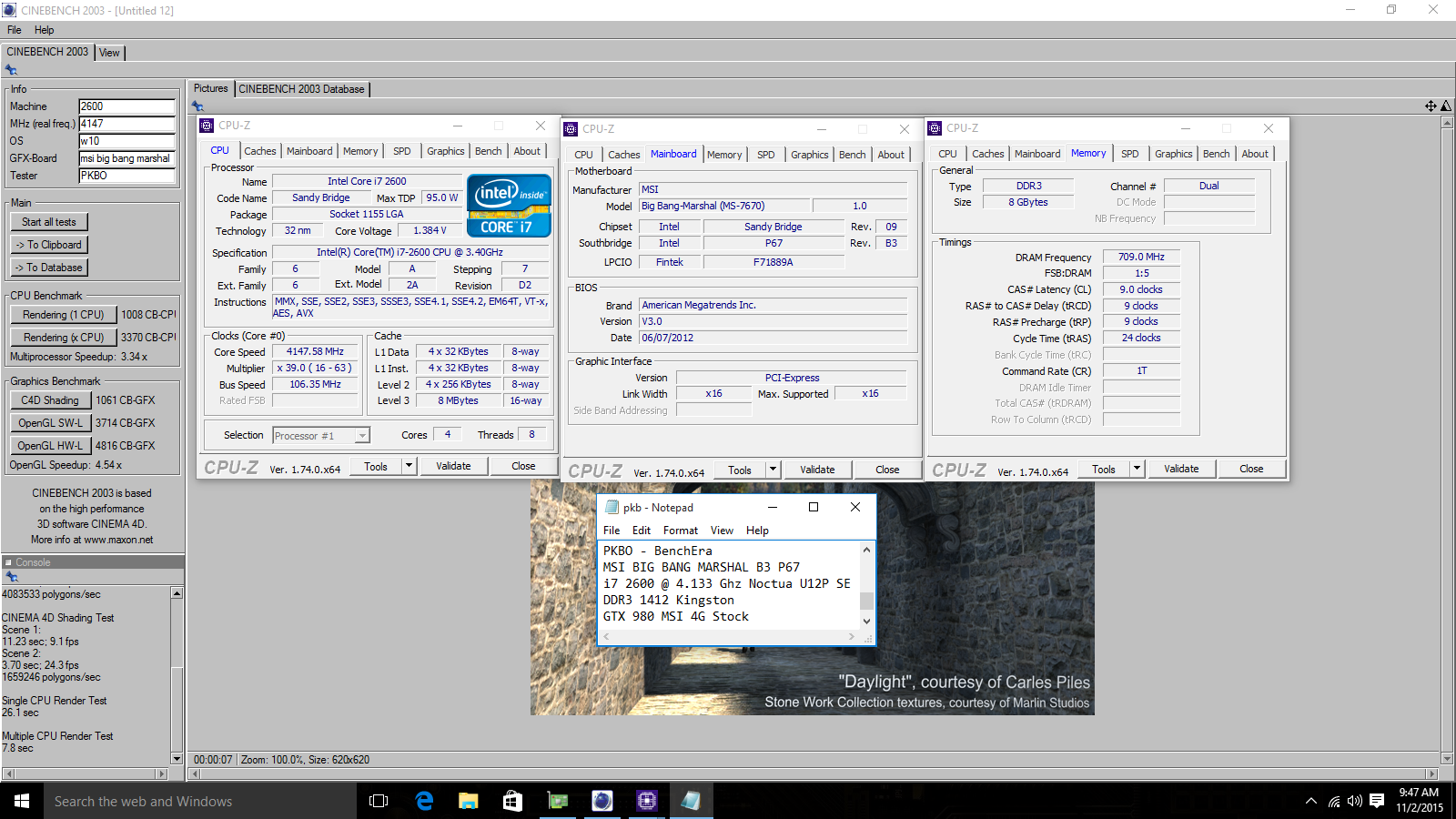Click the 'GTX 980 MSI 4G Stock' line in Notepad

pyautogui.click(x=675, y=617)
